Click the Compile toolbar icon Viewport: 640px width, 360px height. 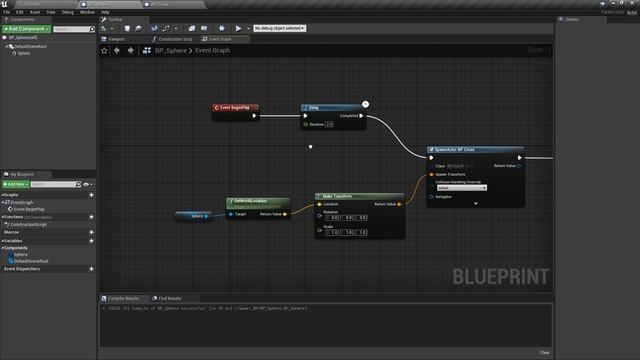point(104,29)
